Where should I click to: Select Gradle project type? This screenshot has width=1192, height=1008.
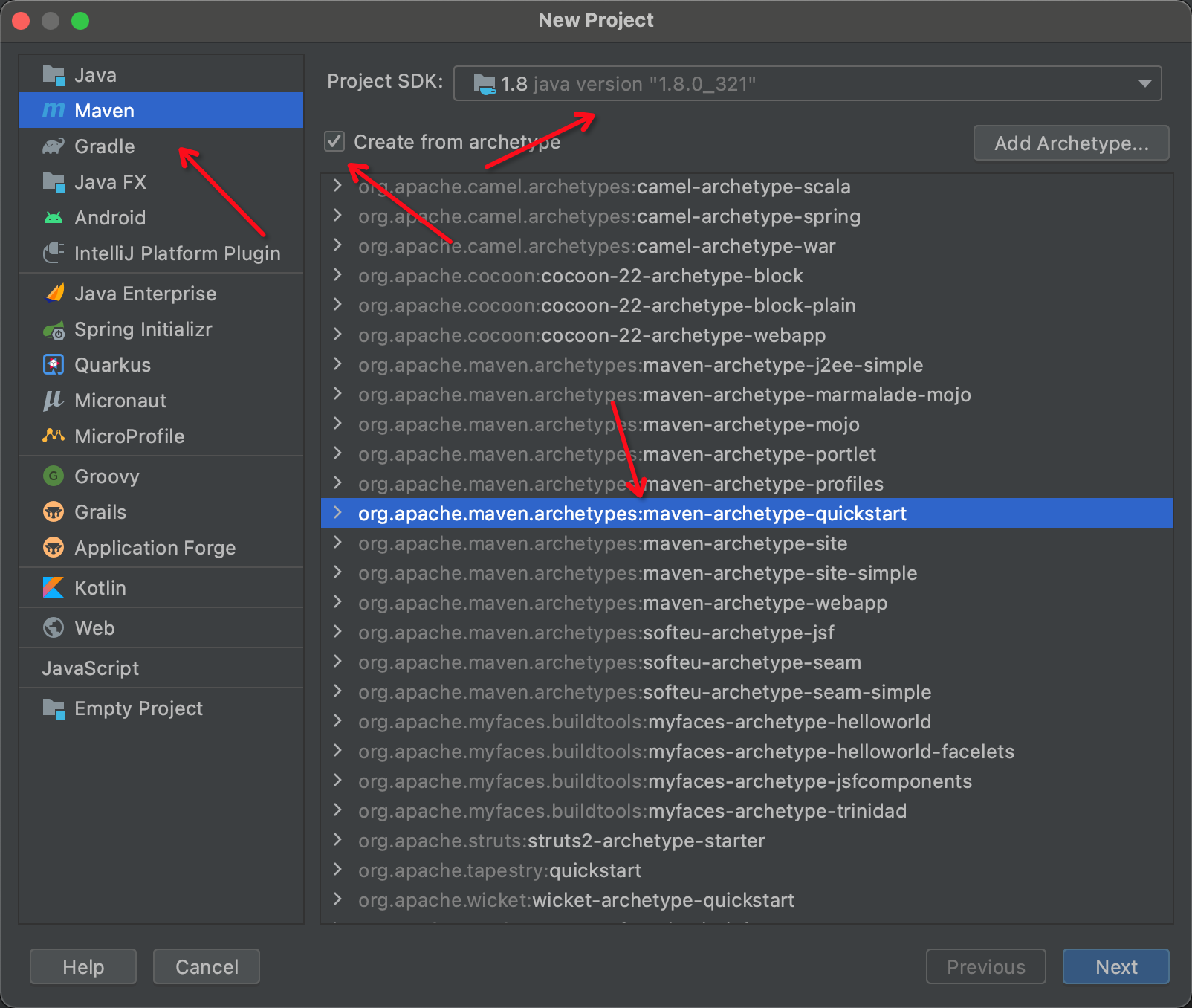point(161,146)
